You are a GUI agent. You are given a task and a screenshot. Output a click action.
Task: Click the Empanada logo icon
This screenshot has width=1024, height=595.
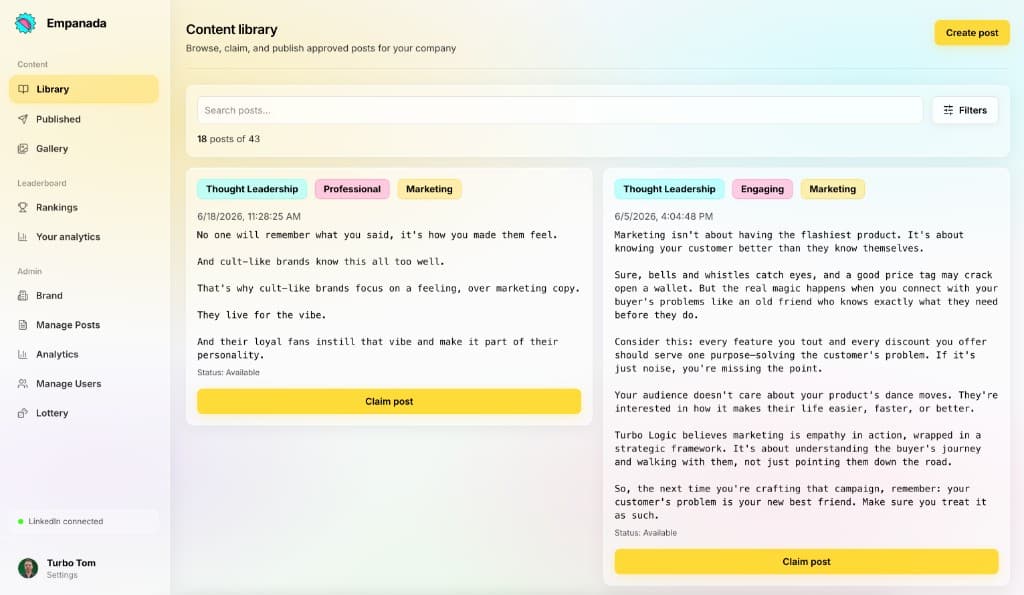tap(25, 24)
